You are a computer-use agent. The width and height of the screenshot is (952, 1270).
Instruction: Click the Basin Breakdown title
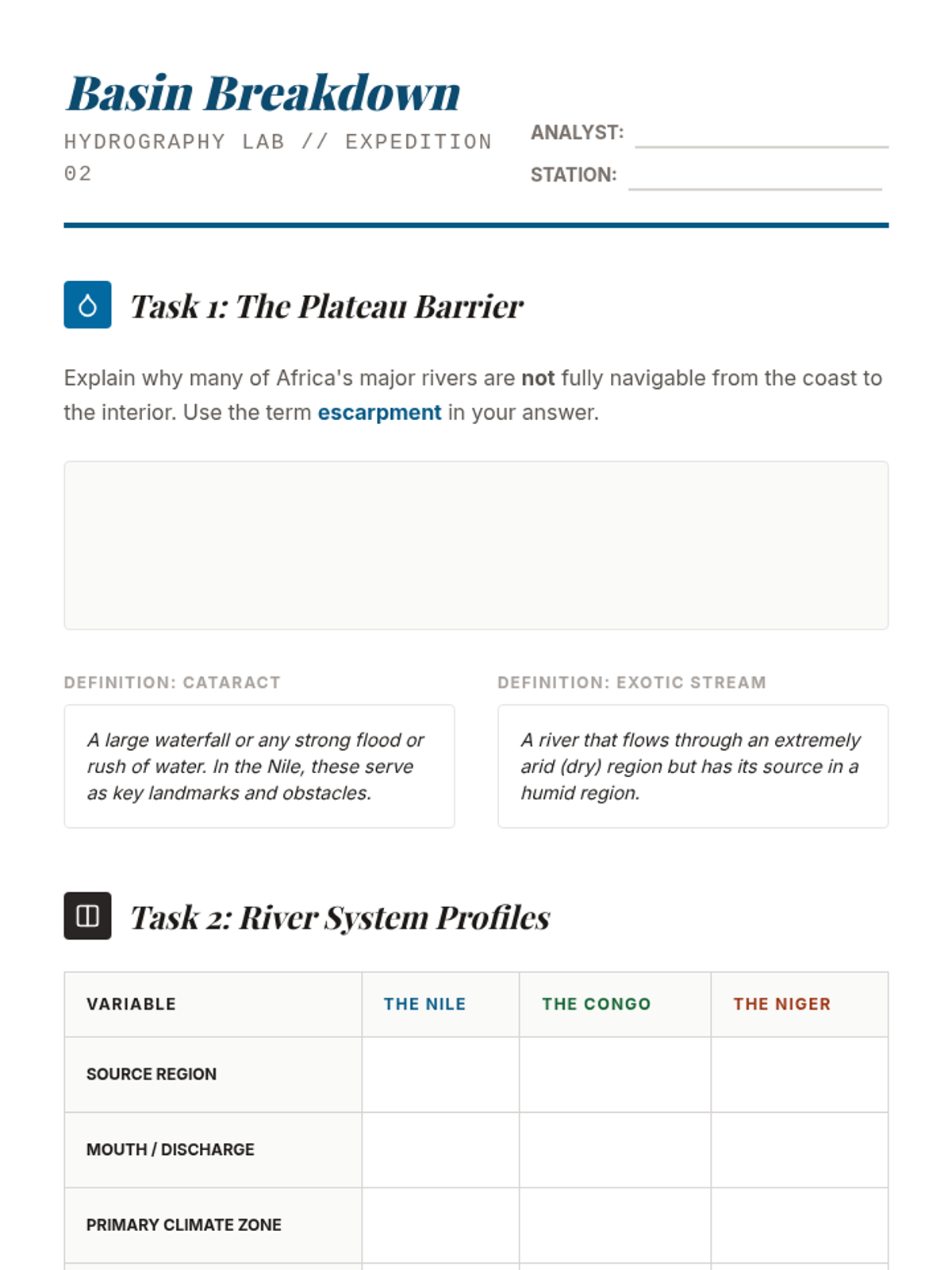pos(263,93)
